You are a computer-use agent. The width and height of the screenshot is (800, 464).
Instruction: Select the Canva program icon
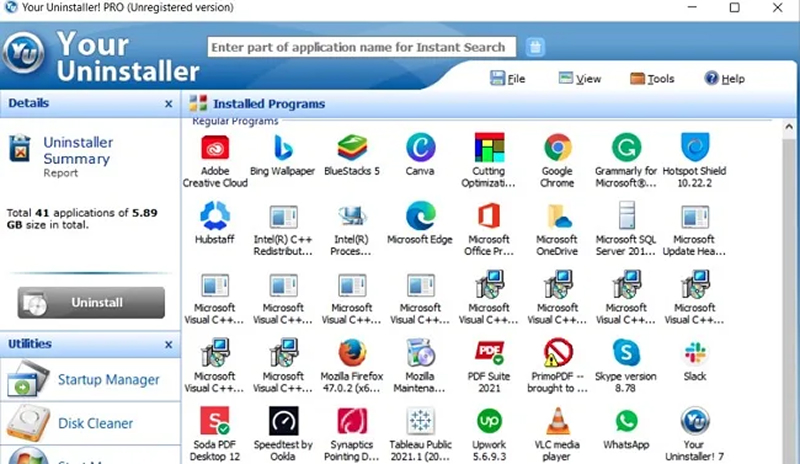(x=420, y=148)
